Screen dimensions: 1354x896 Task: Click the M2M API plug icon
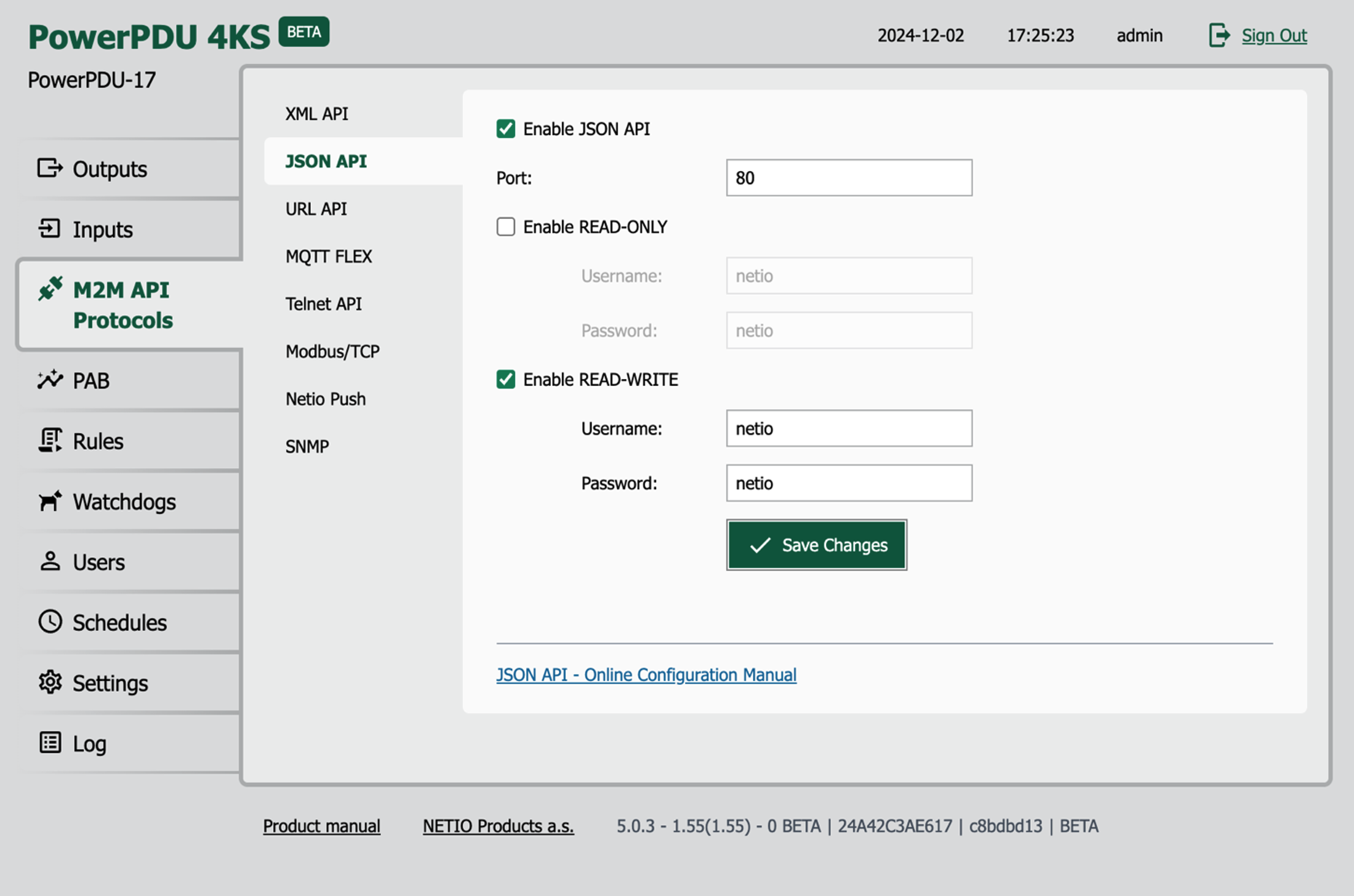tap(50, 288)
